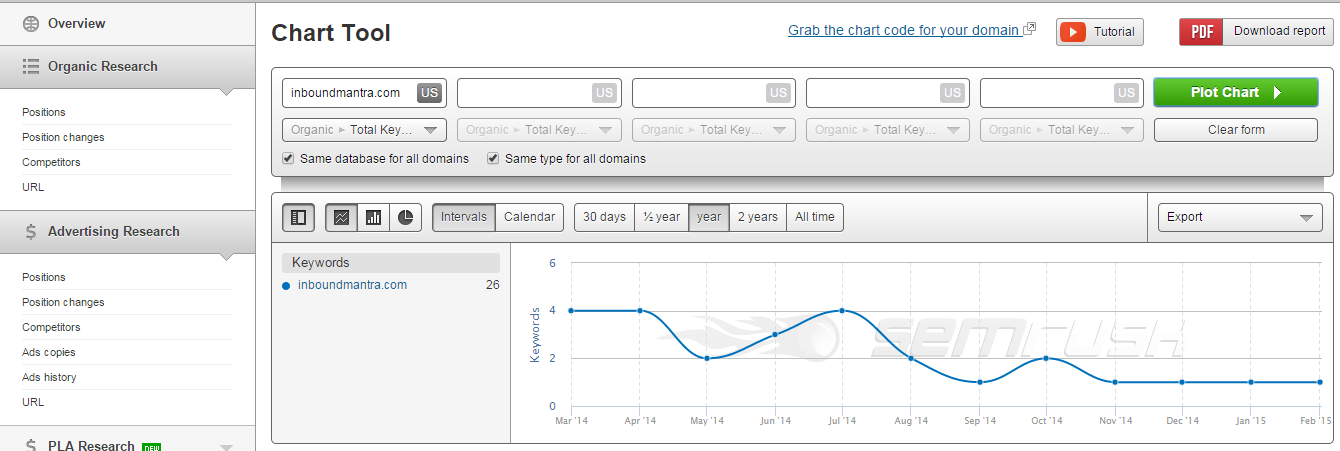Viewport: 1340px width, 451px height.
Task: Open Competitors under Advertising Research
Action: (x=51, y=327)
